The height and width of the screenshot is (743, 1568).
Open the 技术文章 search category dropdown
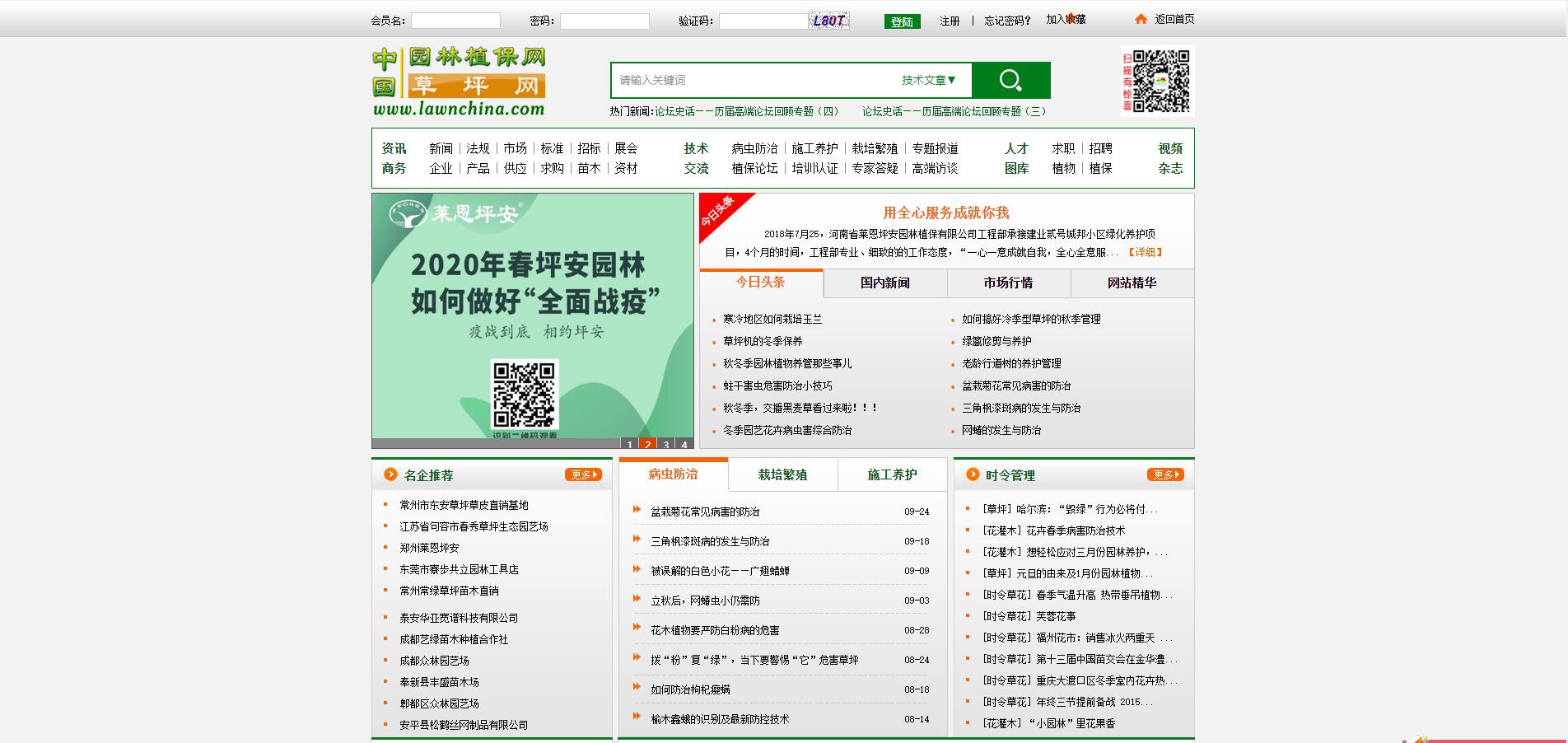coord(928,80)
